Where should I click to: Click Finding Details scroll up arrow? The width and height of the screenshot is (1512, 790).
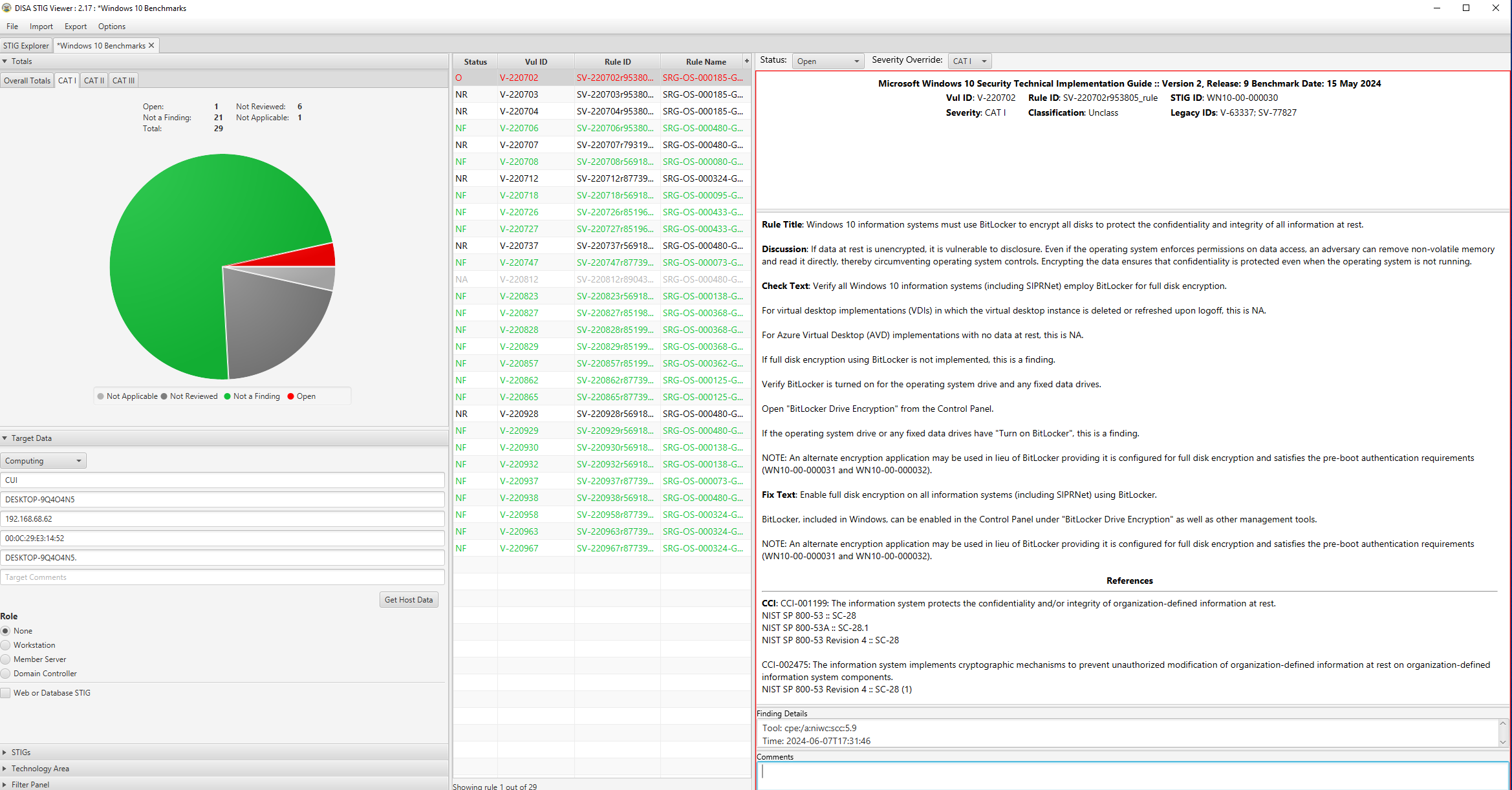coord(1503,723)
